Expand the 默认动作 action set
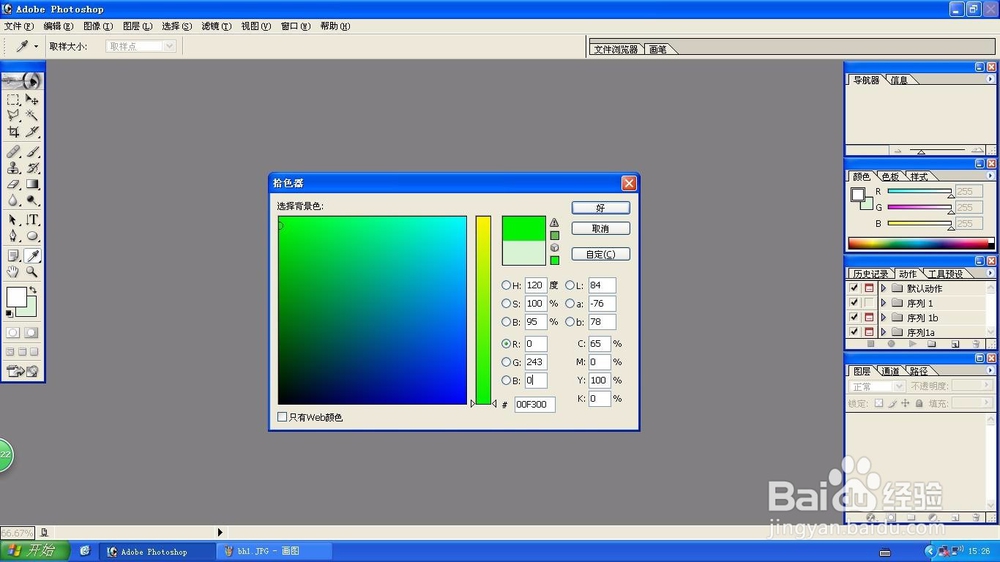Screen dimensions: 1000x562 (883, 288)
